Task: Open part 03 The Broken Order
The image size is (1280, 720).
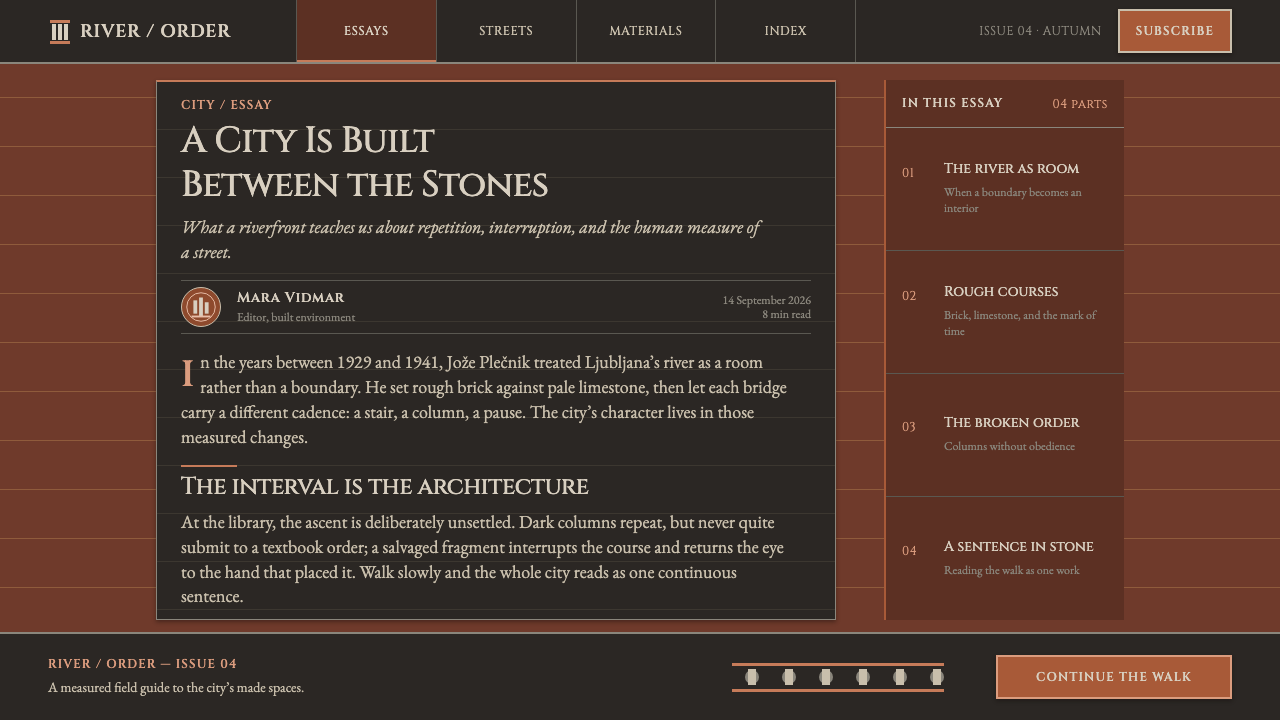Action: tap(1005, 435)
